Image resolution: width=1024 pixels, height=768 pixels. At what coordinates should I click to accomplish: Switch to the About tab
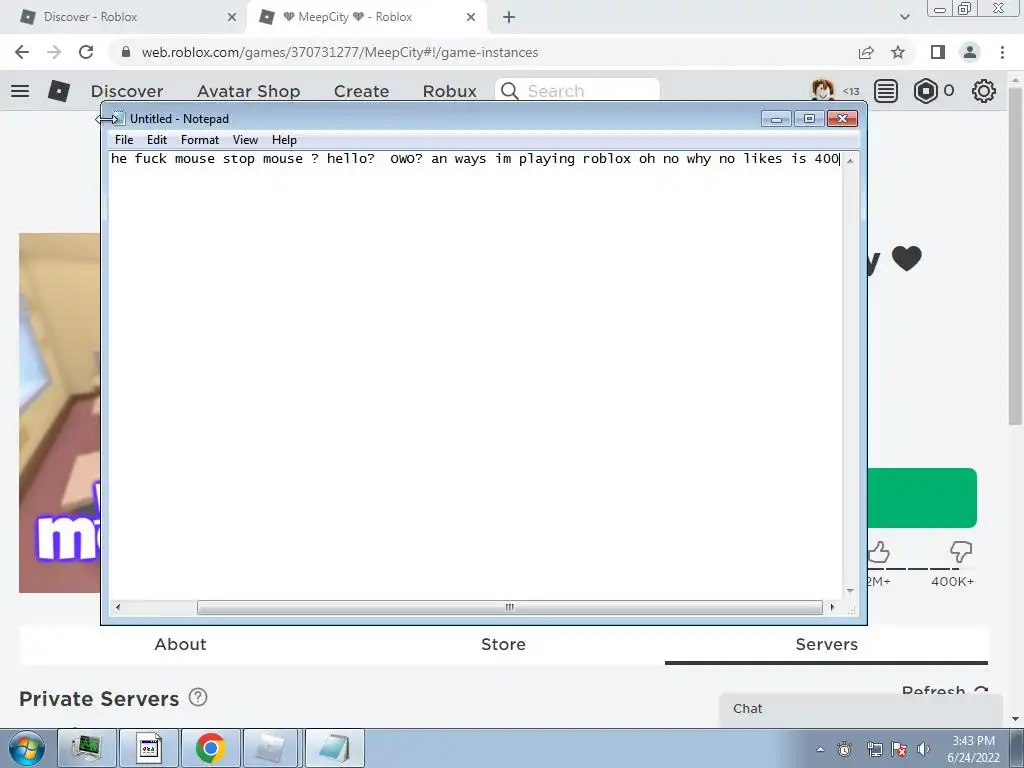[x=180, y=645]
